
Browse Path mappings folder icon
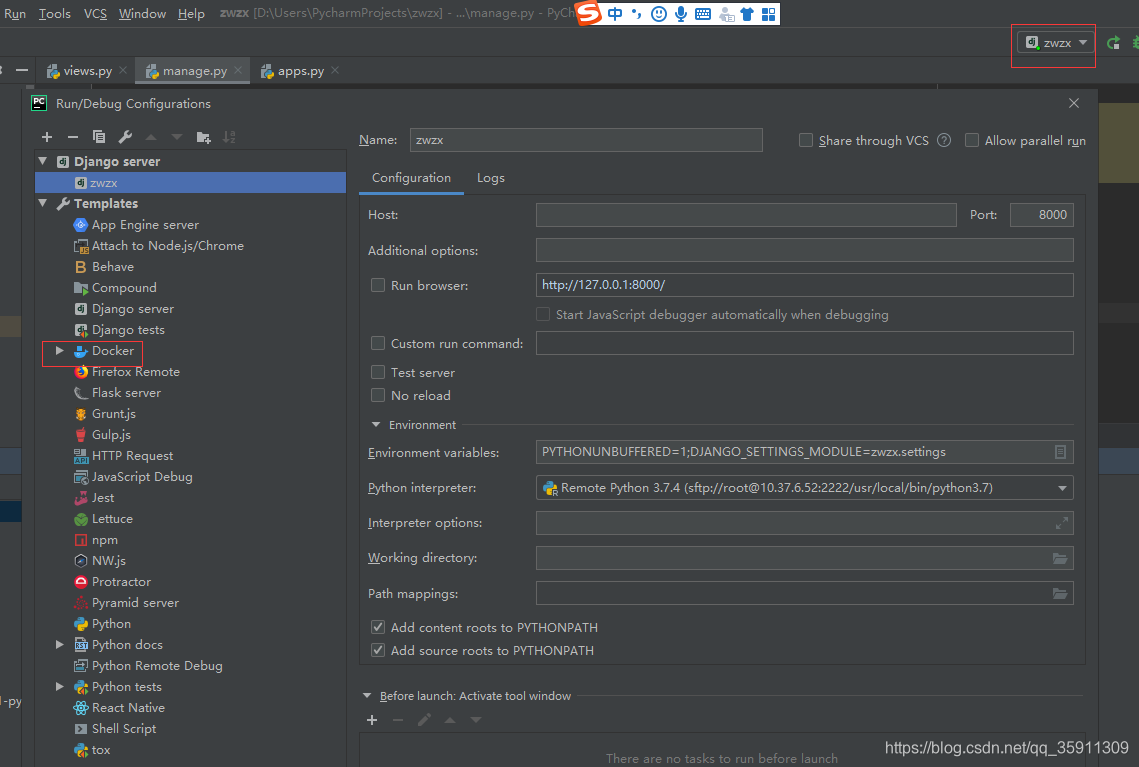pyautogui.click(x=1060, y=593)
